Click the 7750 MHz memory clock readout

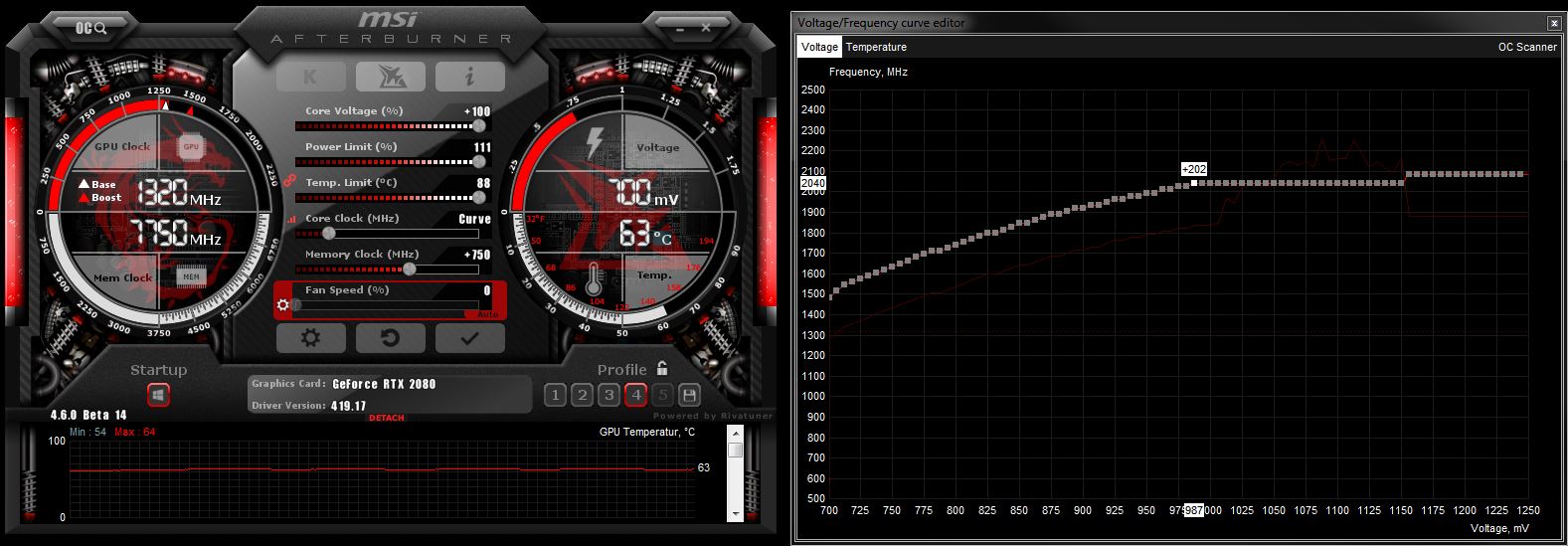click(x=178, y=233)
